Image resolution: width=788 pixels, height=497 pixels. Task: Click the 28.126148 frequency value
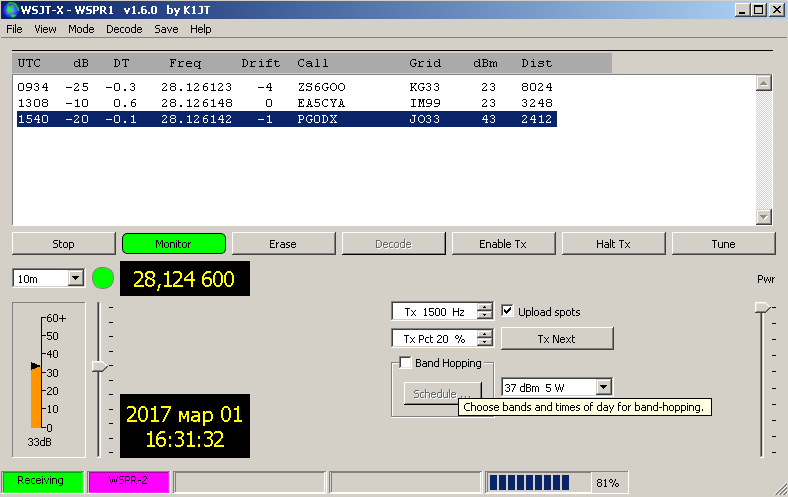[x=196, y=103]
